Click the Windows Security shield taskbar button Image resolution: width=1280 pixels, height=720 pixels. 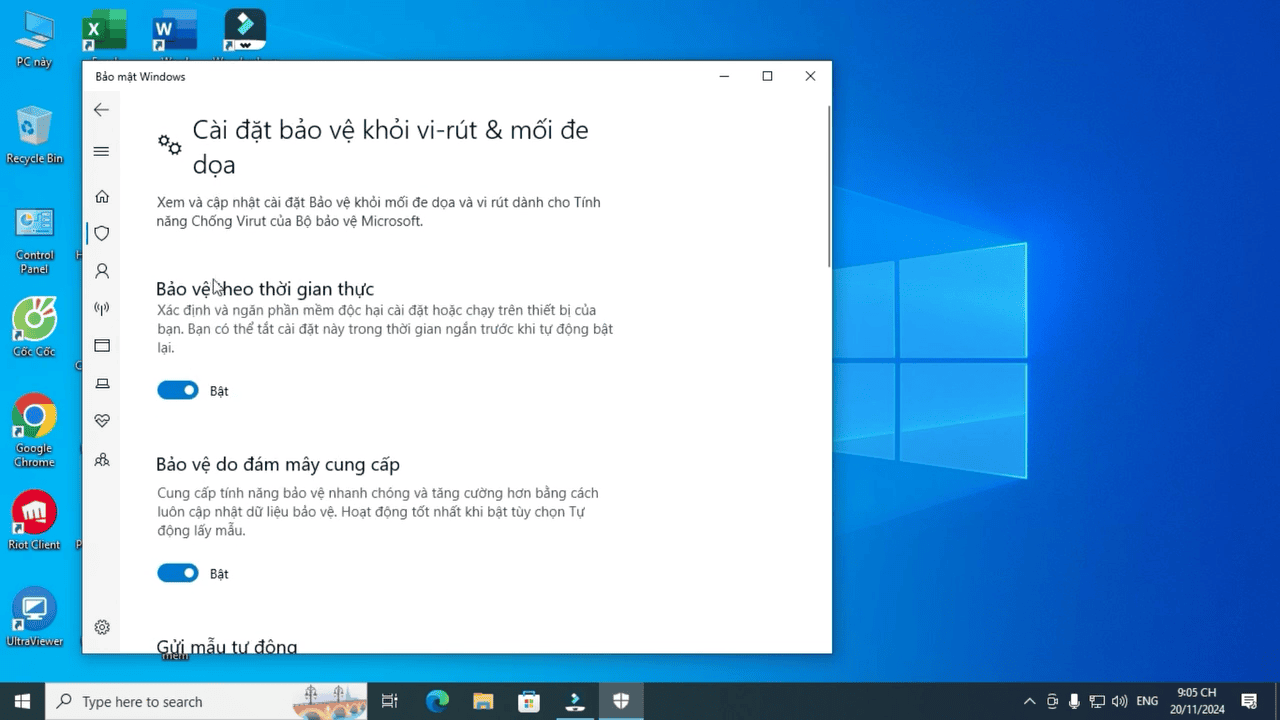click(621, 701)
